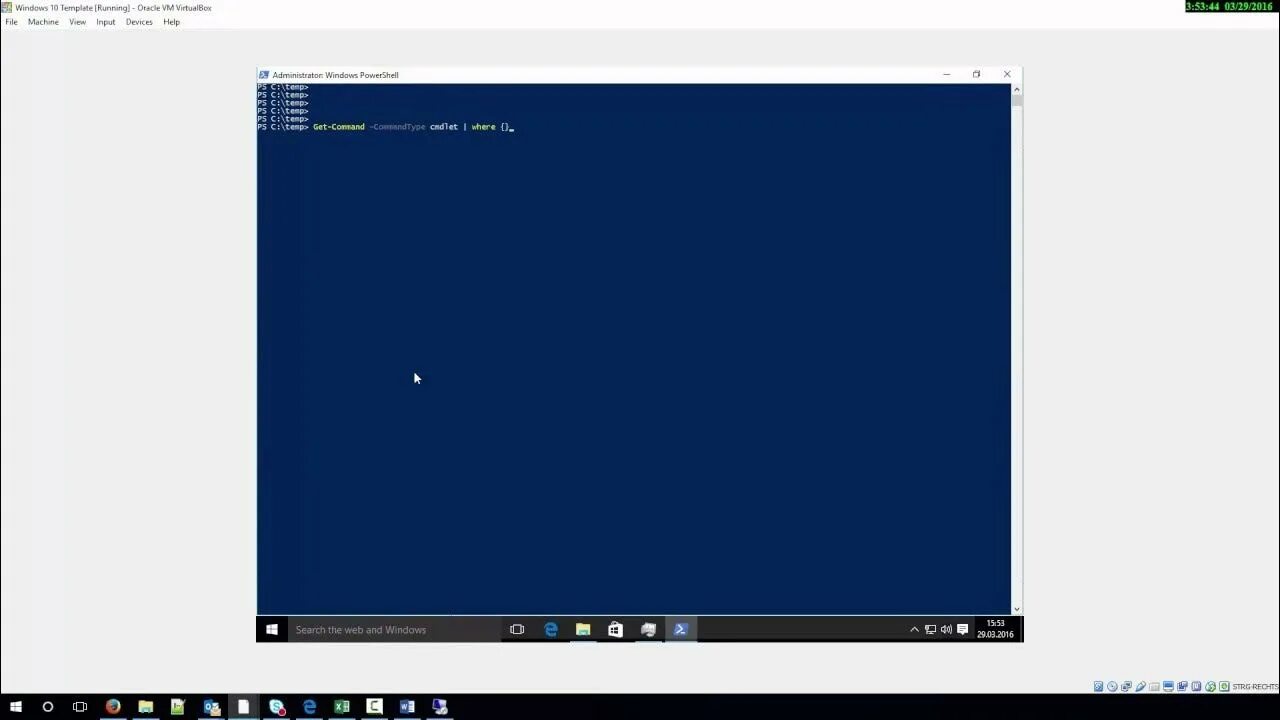Click the -CommandType parameter text
Image resolution: width=1280 pixels, height=720 pixels.
tap(398, 127)
